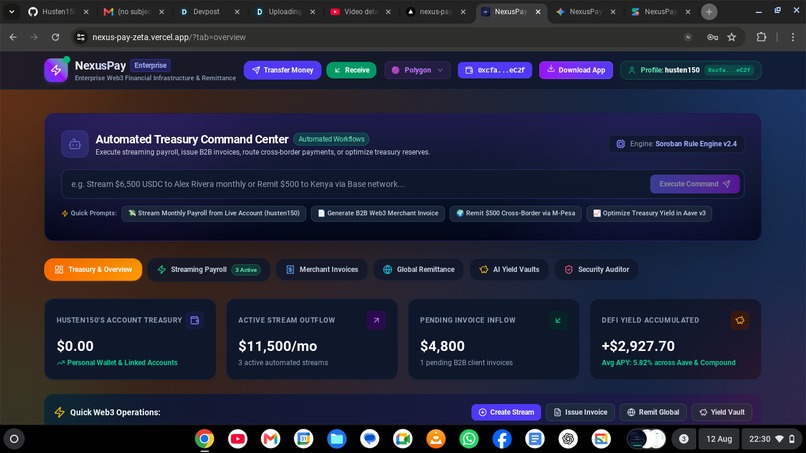The image size is (806, 453).
Task: Switch to the Video details YouTube browser tab
Action: pos(361,11)
